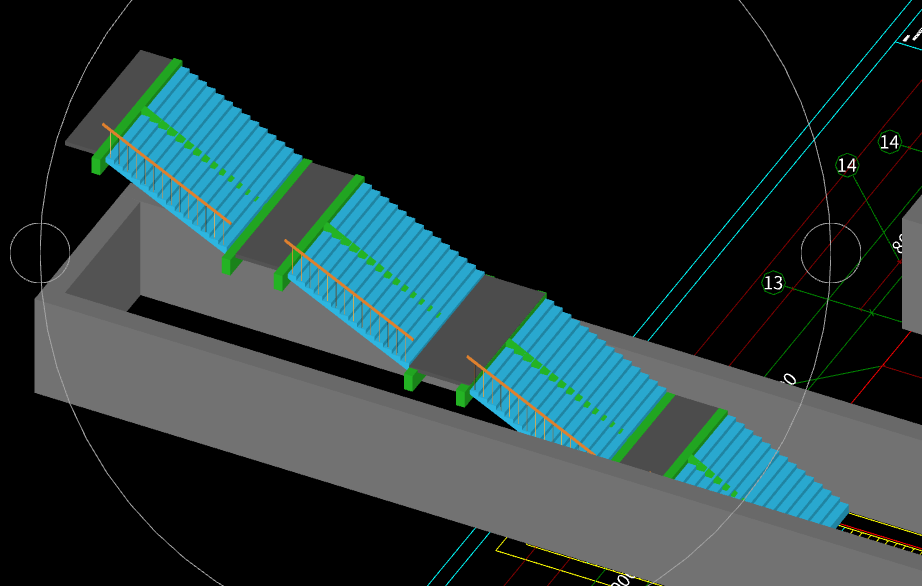Click the grid axis bubble labeled 13

(773, 283)
